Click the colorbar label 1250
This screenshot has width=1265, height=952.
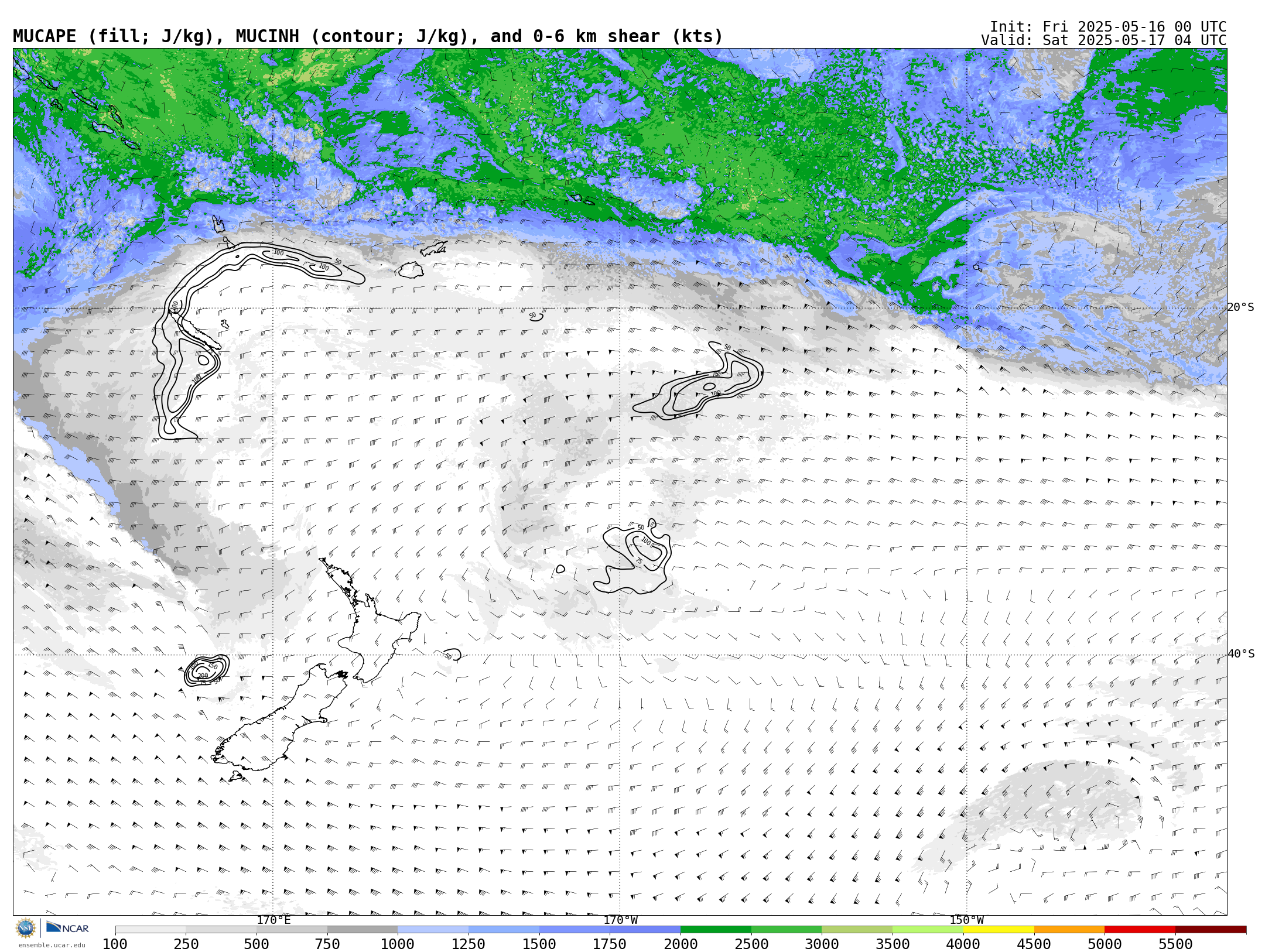[469, 944]
